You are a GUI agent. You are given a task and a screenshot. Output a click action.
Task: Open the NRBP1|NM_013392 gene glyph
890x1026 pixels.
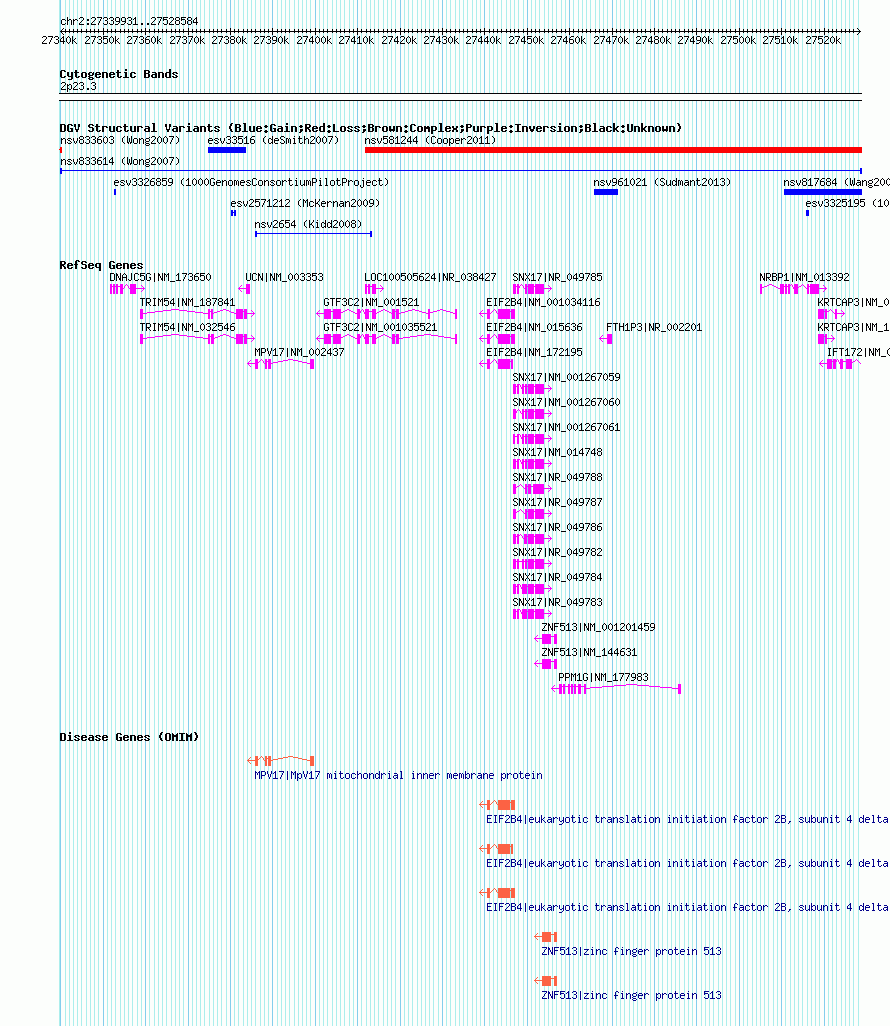[793, 289]
